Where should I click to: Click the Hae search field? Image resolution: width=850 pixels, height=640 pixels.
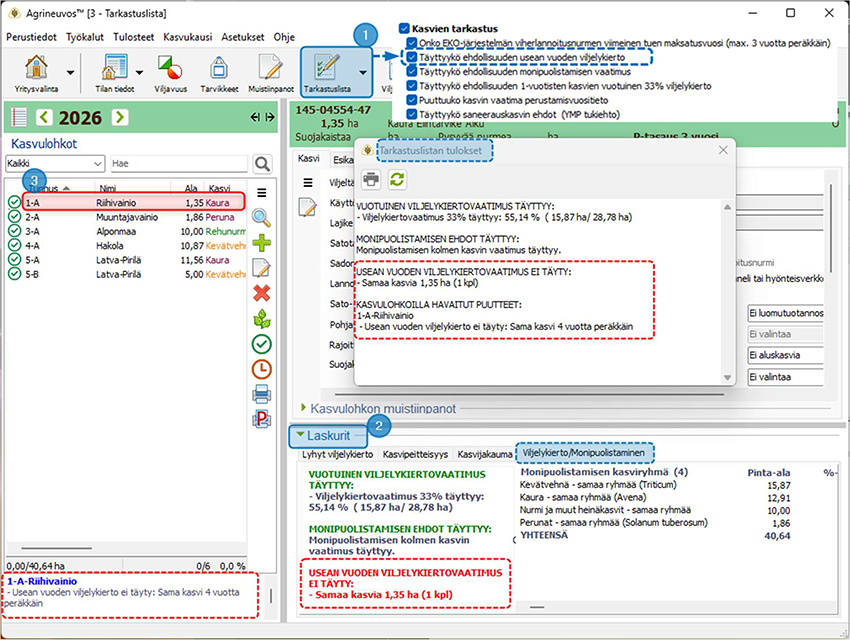point(175,163)
